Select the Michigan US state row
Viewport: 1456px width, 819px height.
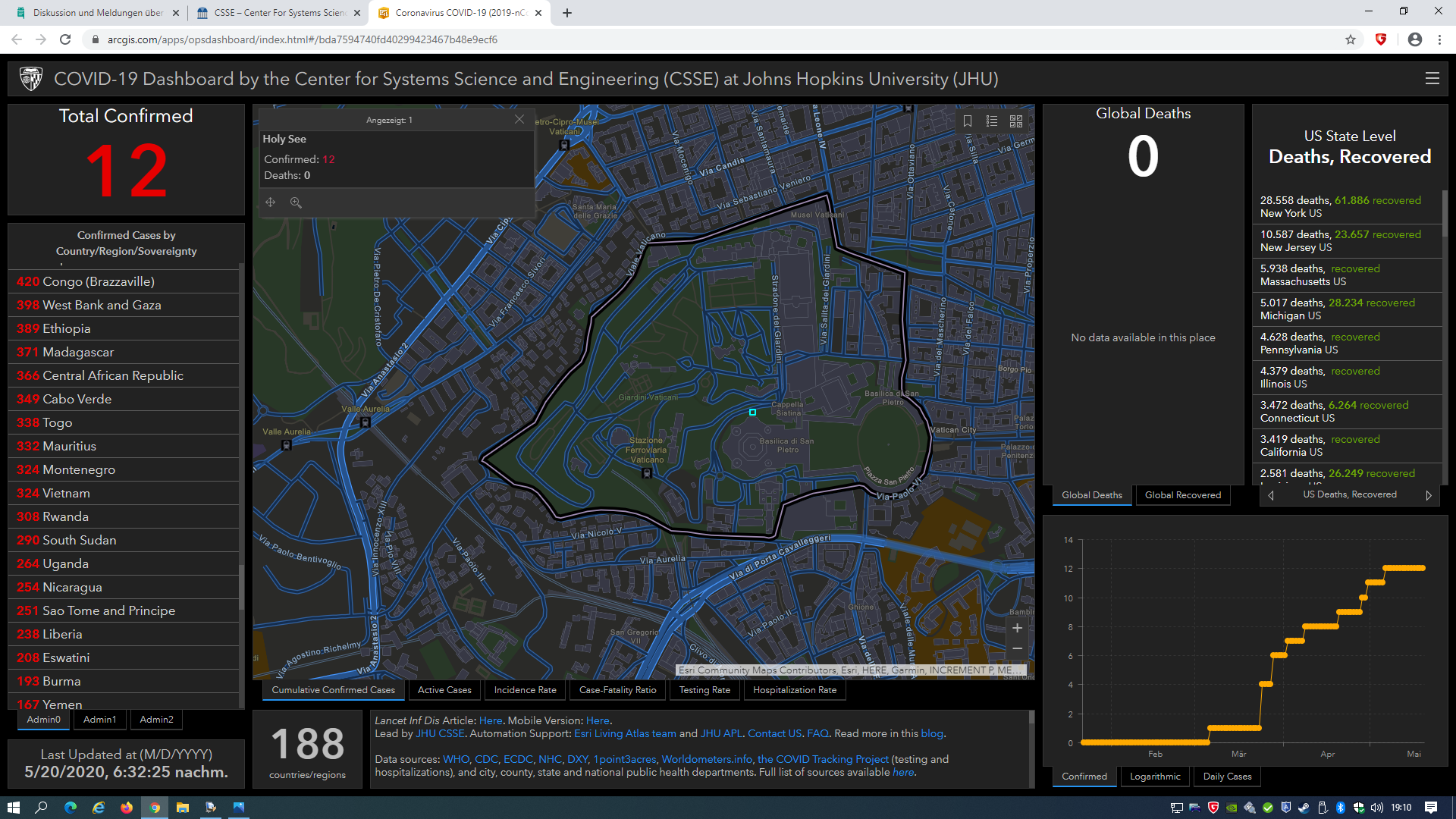tap(1347, 309)
